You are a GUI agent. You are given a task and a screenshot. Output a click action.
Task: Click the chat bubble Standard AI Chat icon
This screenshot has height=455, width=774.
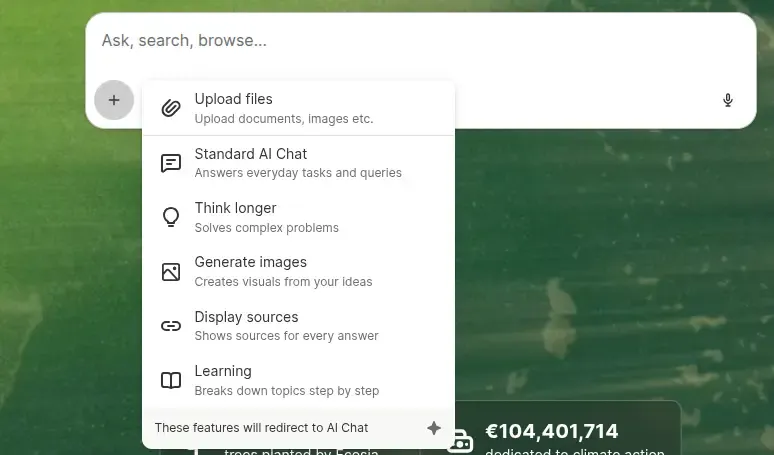coord(171,163)
